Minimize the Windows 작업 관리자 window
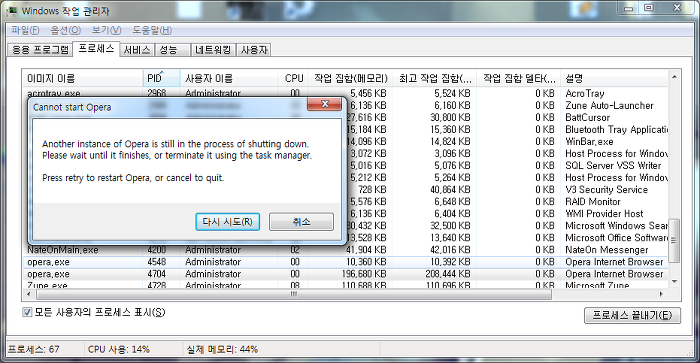 click(x=629, y=8)
